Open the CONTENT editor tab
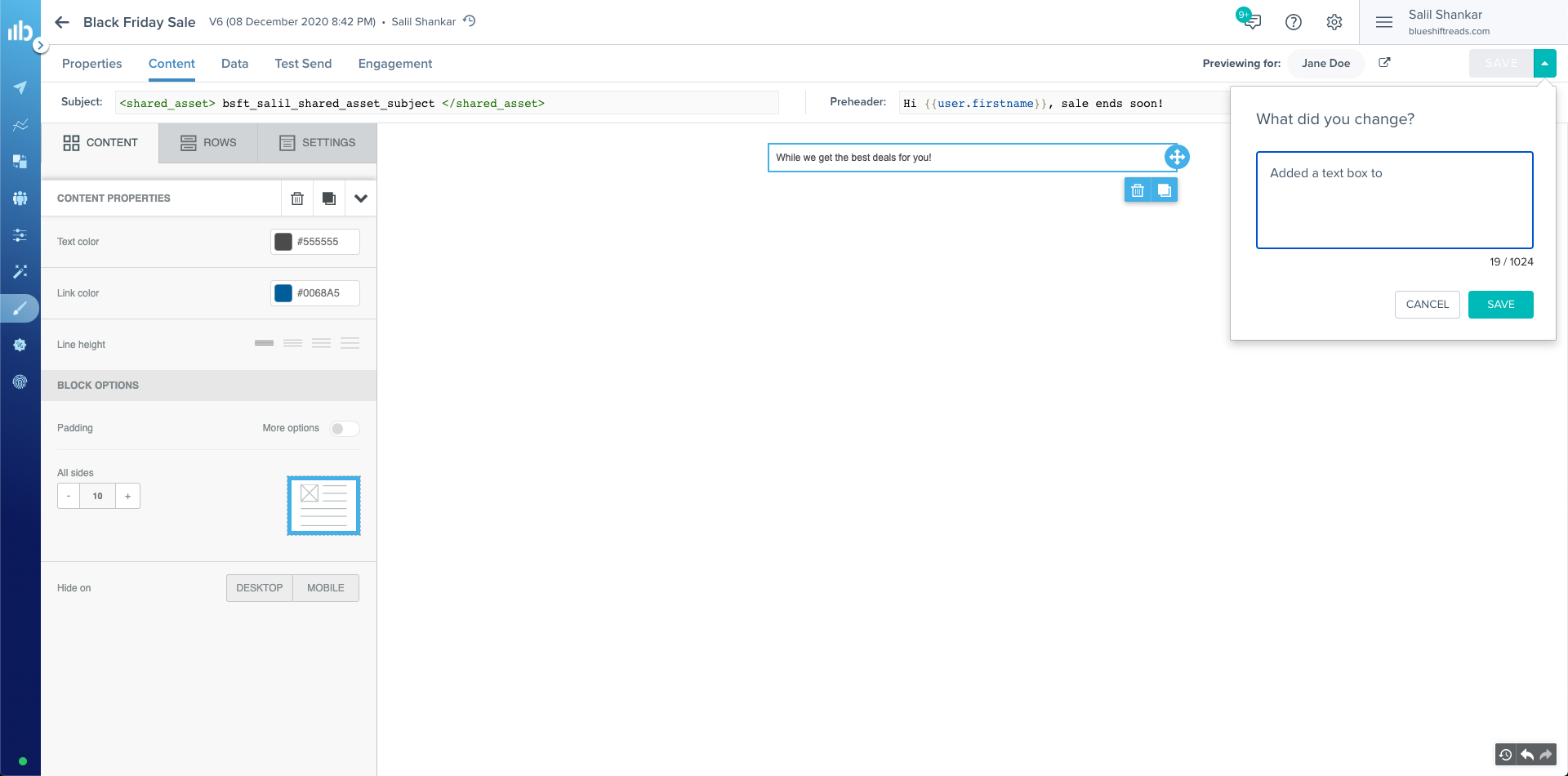The height and width of the screenshot is (776, 1568). click(x=100, y=143)
